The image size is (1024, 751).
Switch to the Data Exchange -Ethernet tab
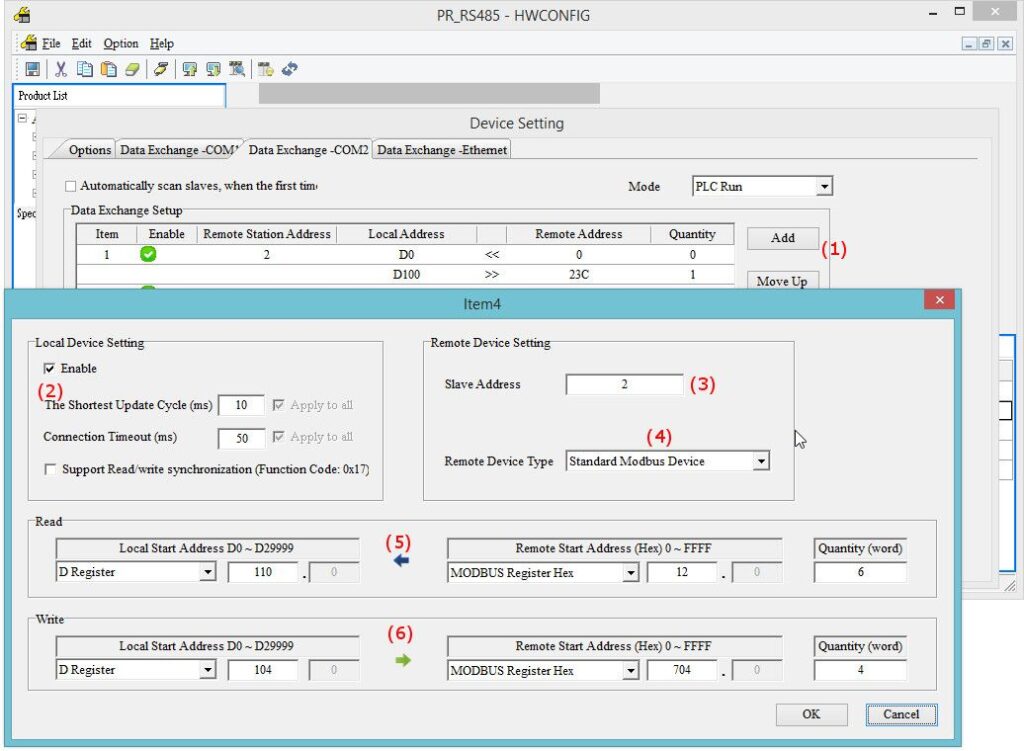tap(441, 149)
